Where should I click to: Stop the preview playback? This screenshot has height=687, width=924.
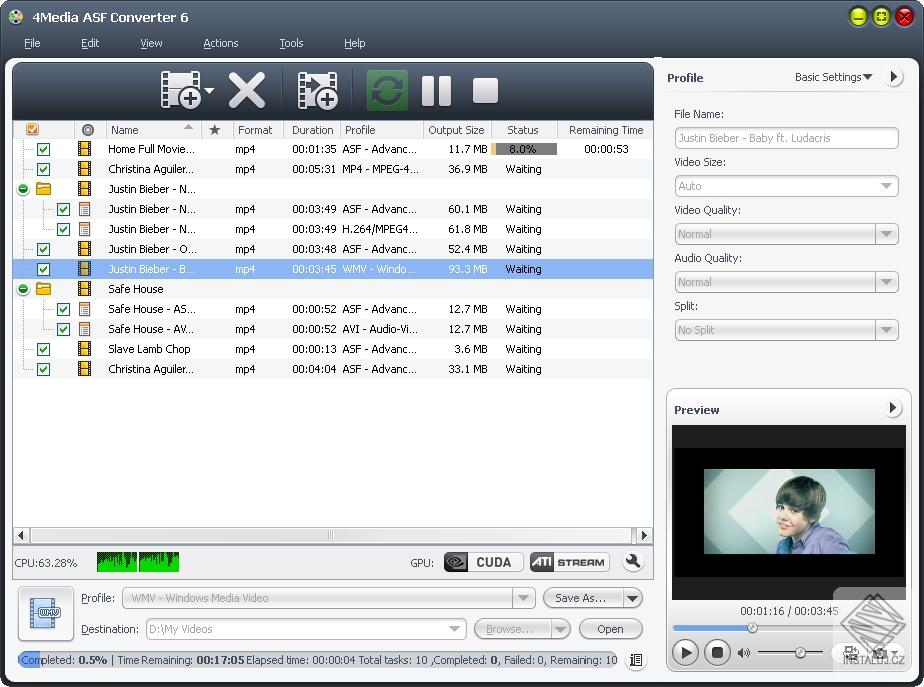click(717, 652)
